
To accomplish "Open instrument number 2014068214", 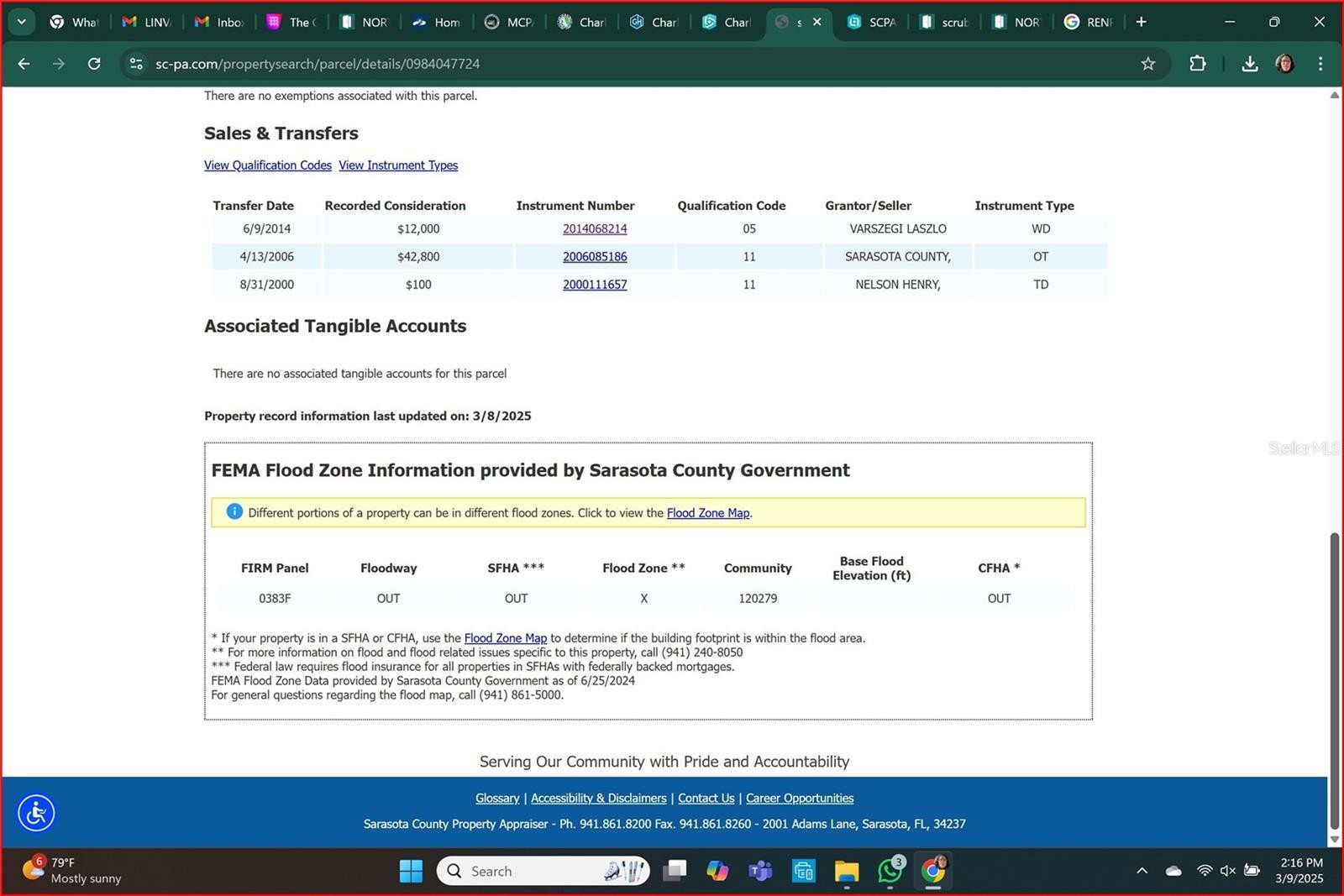I will [595, 228].
